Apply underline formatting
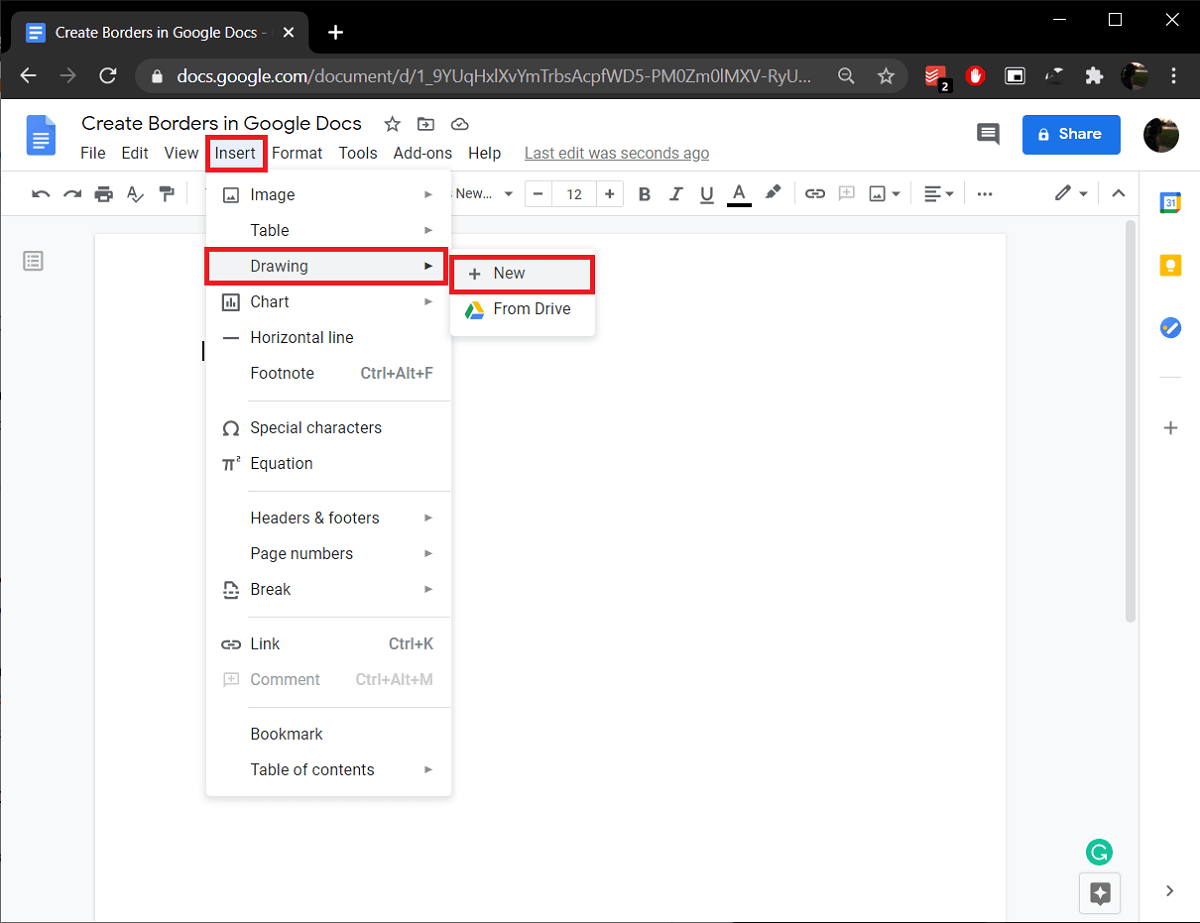 [x=707, y=193]
